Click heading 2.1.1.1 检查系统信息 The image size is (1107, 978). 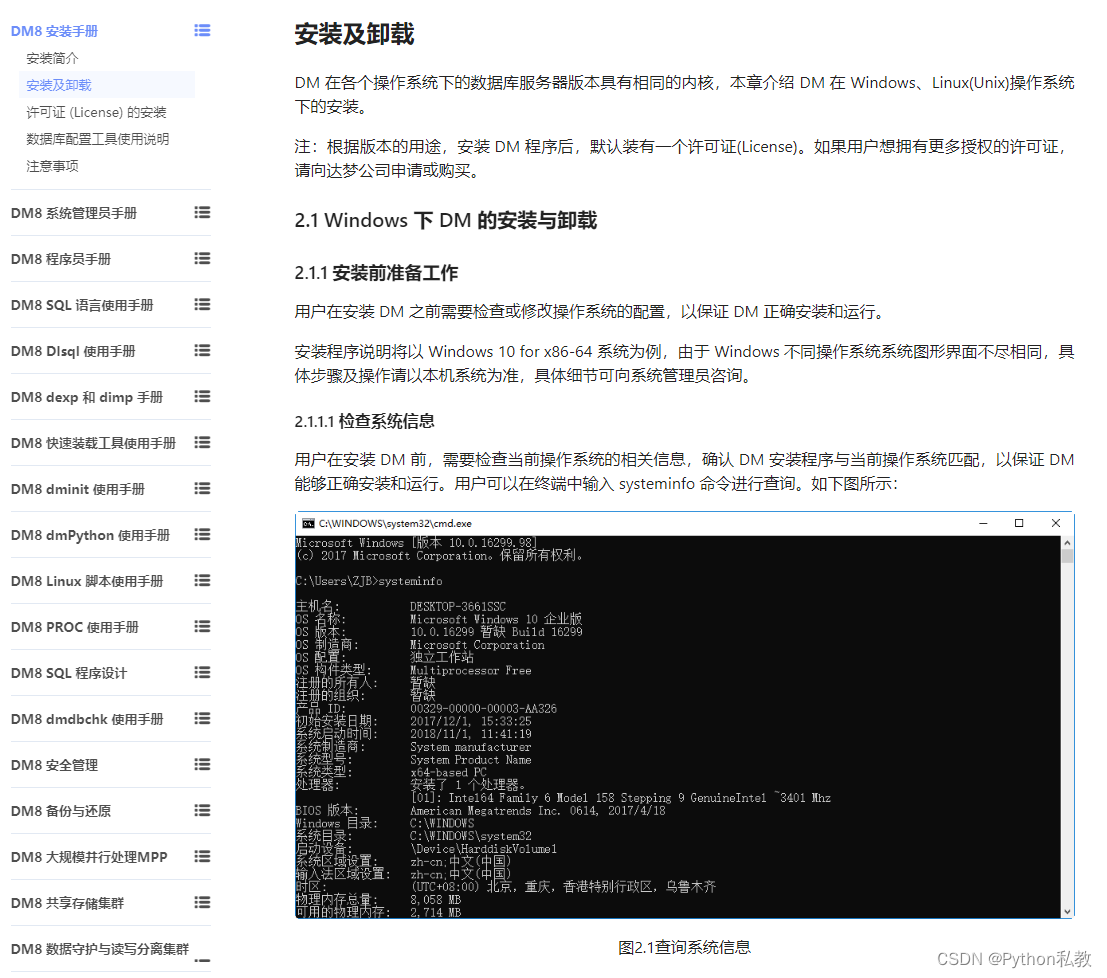pyautogui.click(x=364, y=422)
